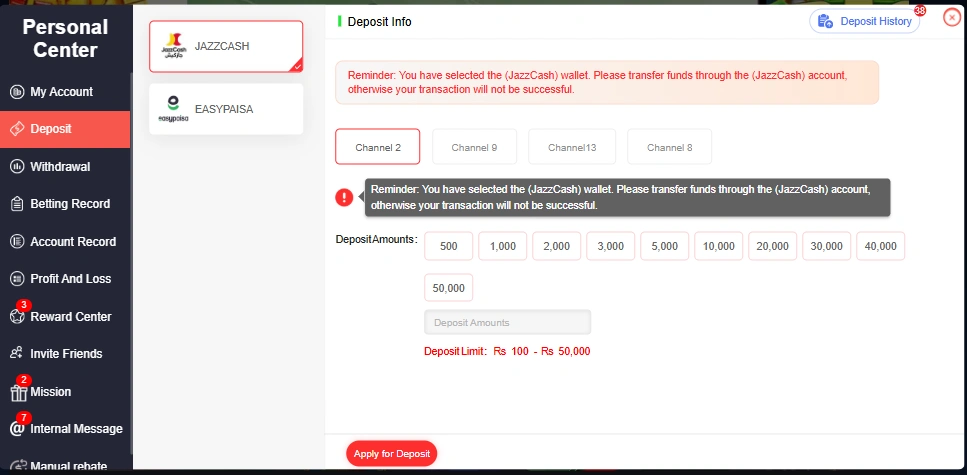Screen dimensions: 967x475
Task: Pick the 50,000 deposit amount
Action: [x=448, y=287]
